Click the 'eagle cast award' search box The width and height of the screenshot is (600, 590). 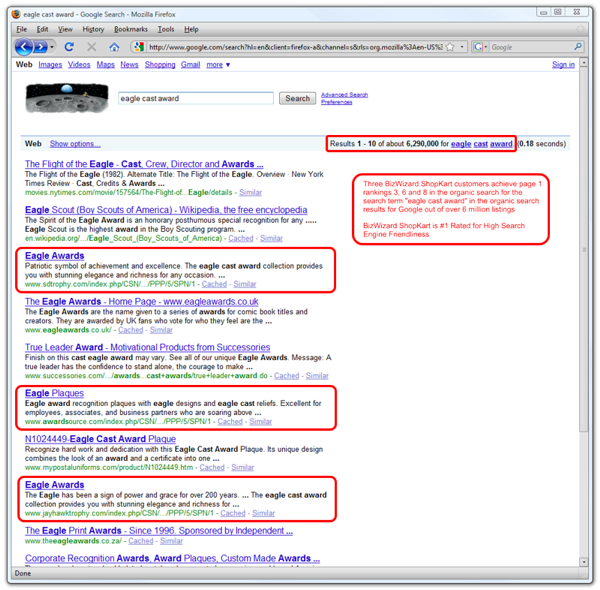click(x=196, y=98)
